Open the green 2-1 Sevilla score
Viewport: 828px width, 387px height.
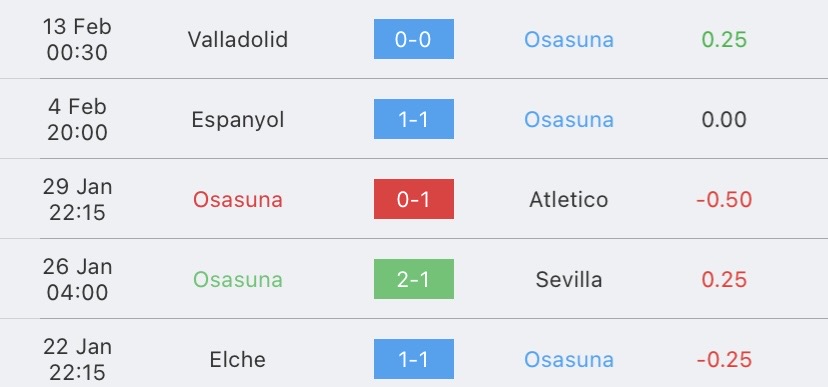tap(413, 279)
